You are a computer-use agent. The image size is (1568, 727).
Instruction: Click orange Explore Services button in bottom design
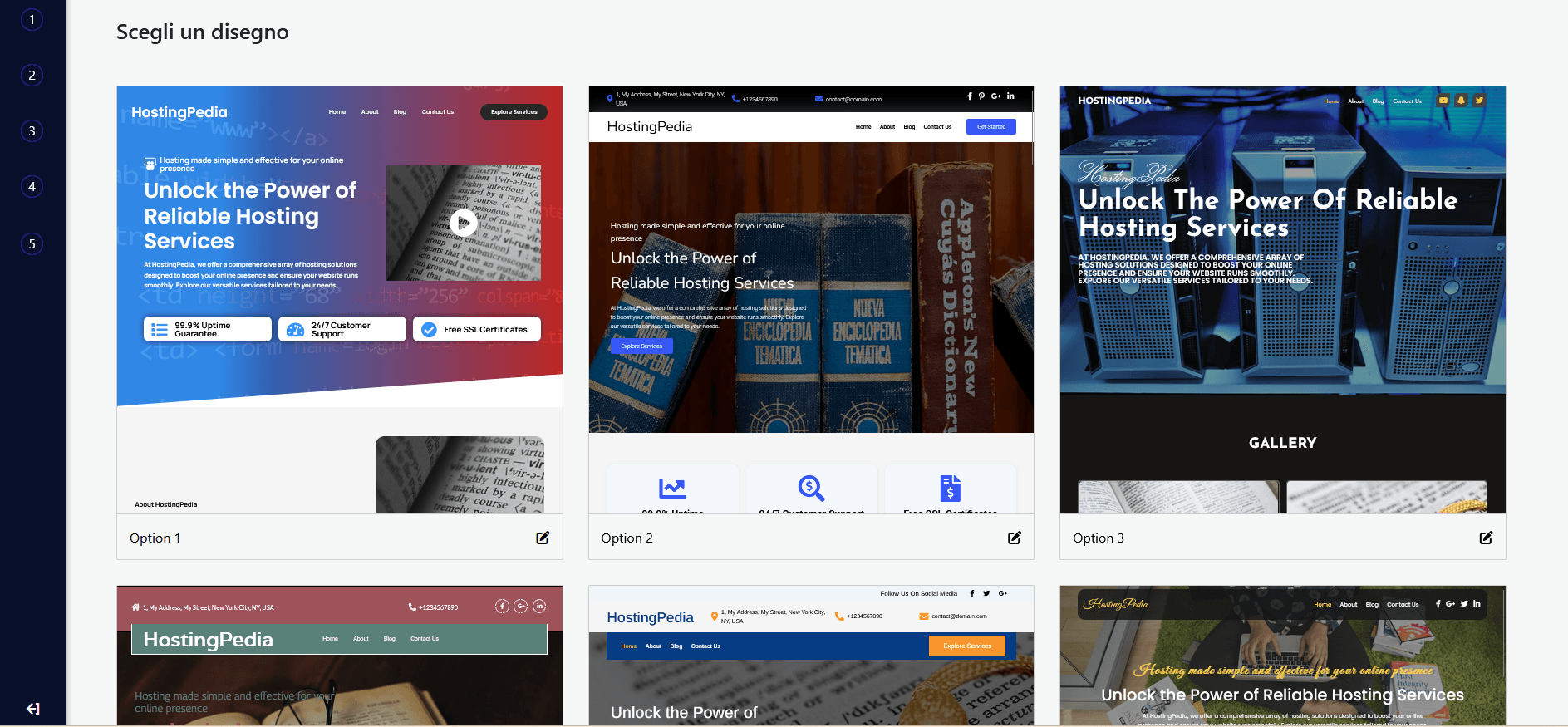[967, 646]
